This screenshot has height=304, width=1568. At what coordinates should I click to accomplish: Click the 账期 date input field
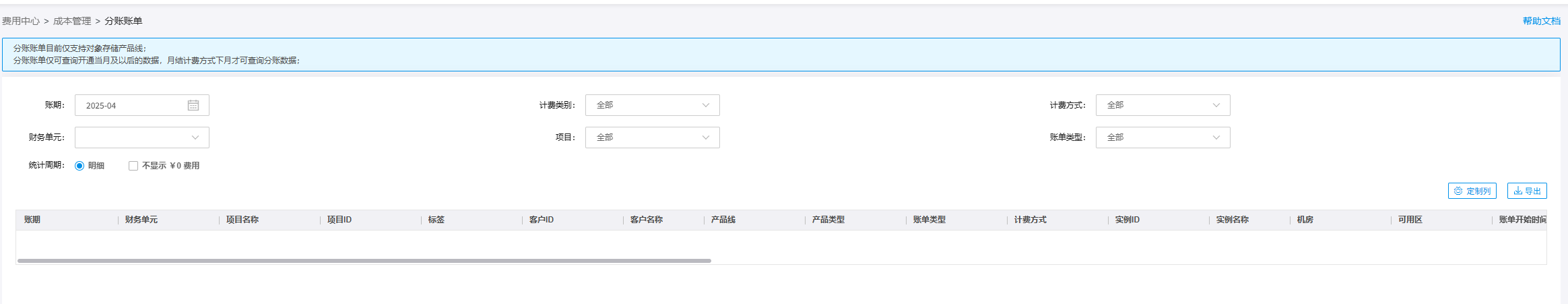pyautogui.click(x=141, y=105)
